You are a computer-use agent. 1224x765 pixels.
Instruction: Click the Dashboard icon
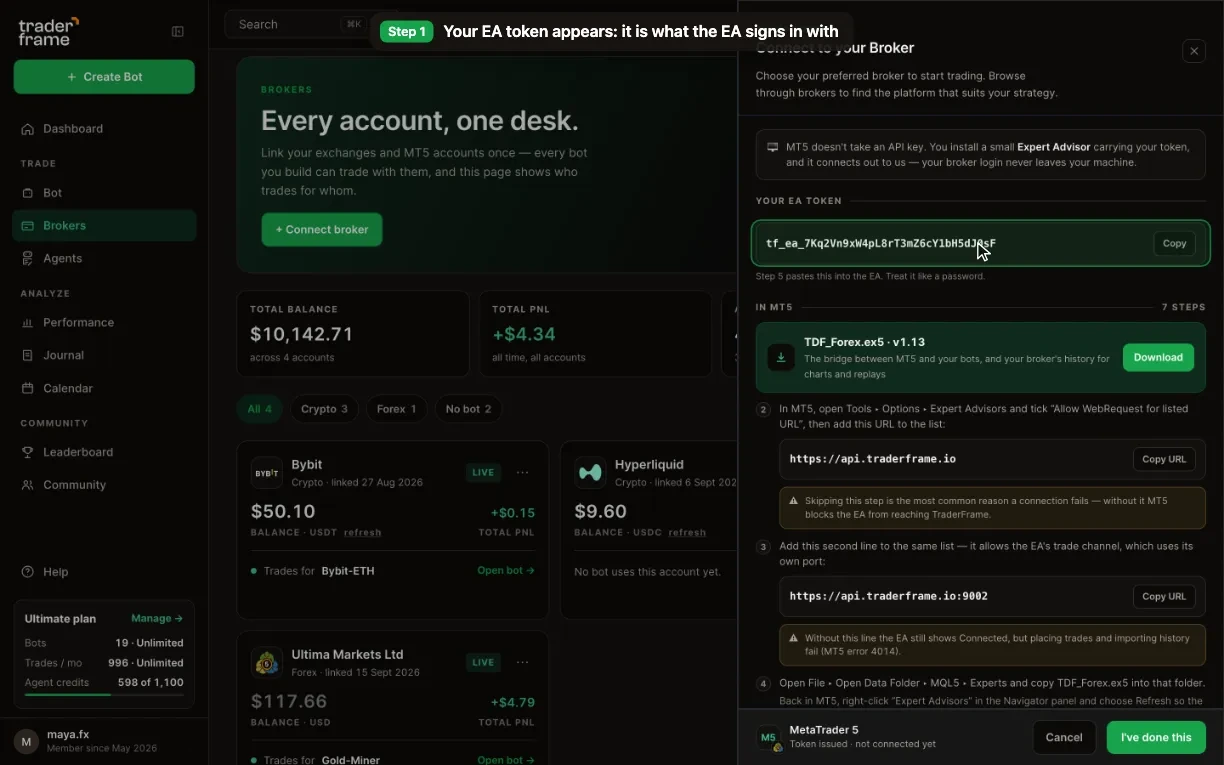28,129
